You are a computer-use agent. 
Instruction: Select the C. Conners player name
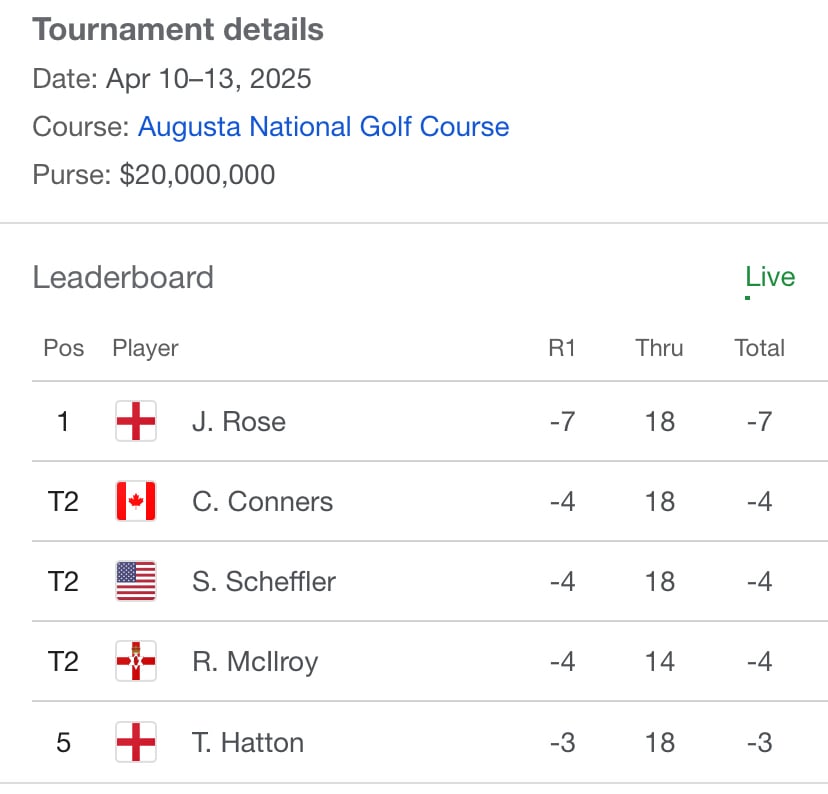[x=262, y=502]
